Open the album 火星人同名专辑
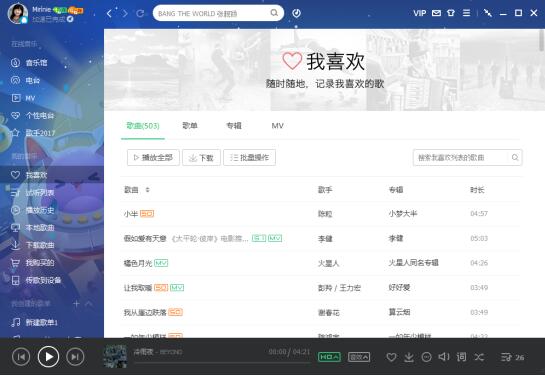The image size is (545, 376). tap(413, 263)
